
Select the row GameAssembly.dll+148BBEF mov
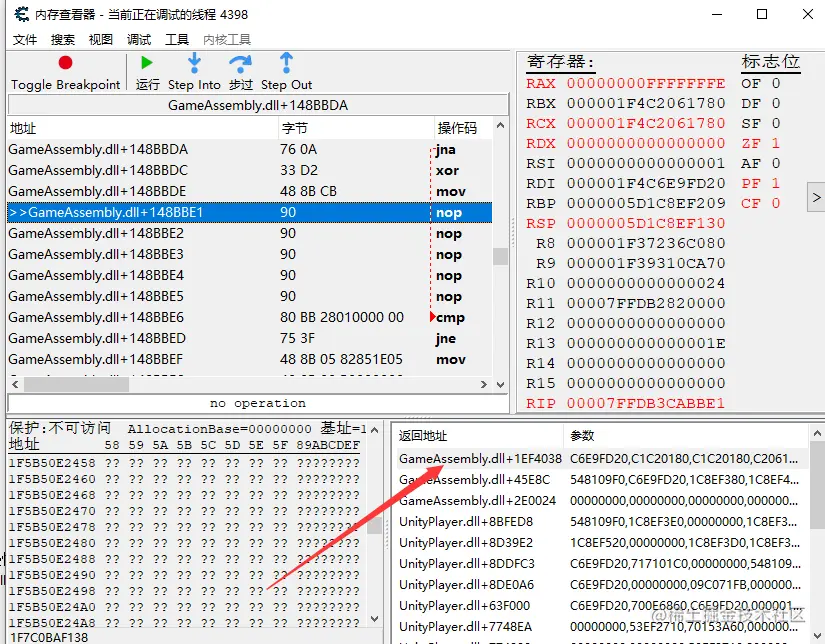[250, 360]
